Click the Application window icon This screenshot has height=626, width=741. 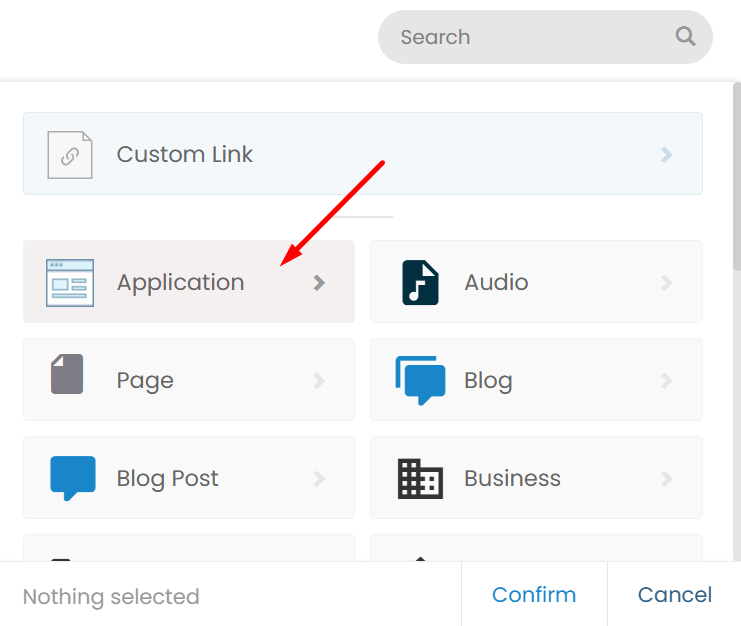tap(70, 283)
